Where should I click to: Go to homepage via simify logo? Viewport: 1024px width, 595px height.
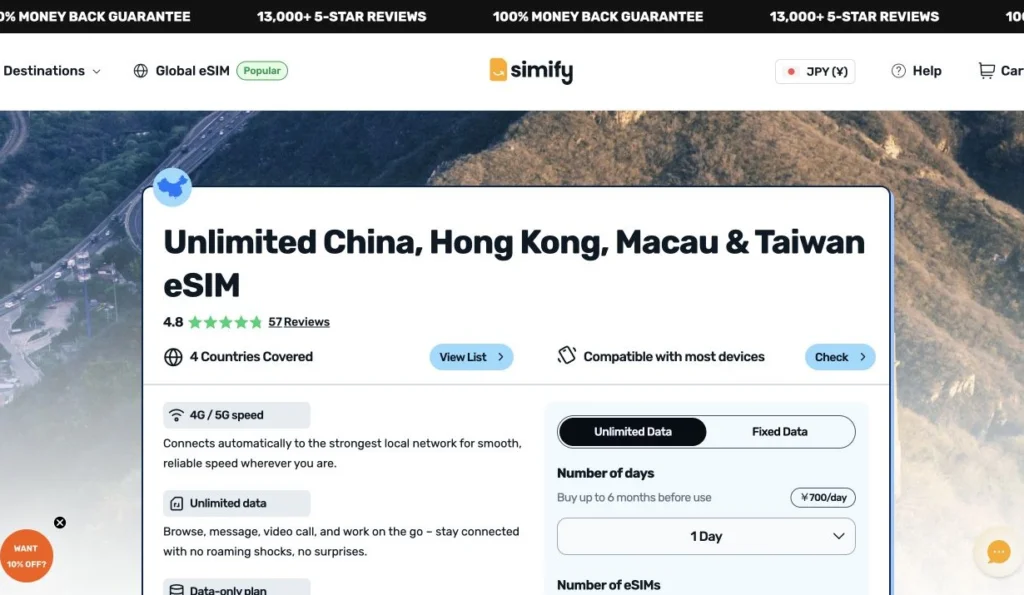point(531,71)
